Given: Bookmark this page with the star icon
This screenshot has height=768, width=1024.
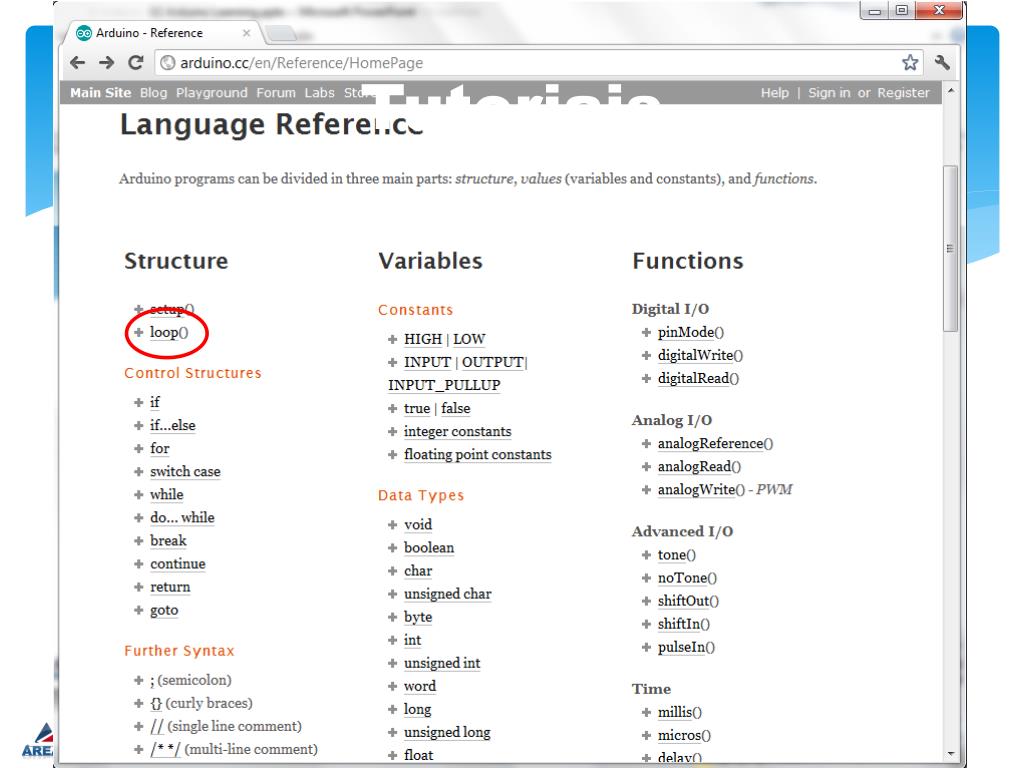Looking at the screenshot, I should (x=910, y=63).
